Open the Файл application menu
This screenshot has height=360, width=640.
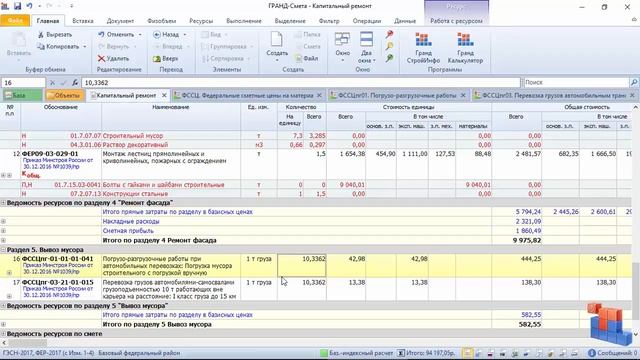(15, 20)
